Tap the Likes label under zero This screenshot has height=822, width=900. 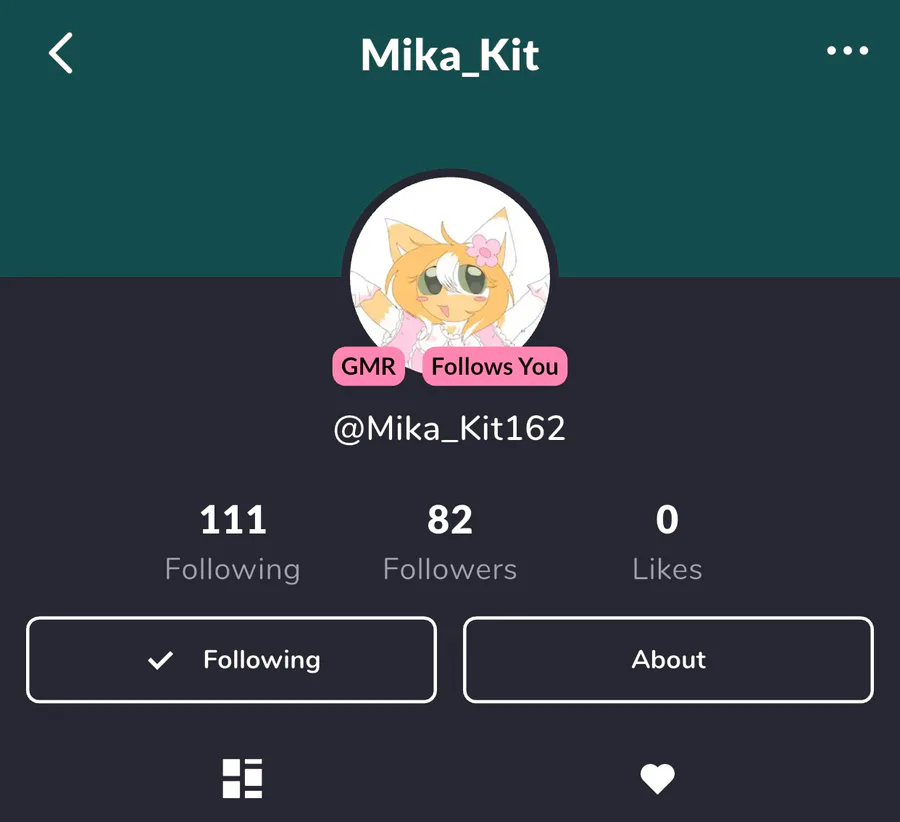pyautogui.click(x=667, y=569)
